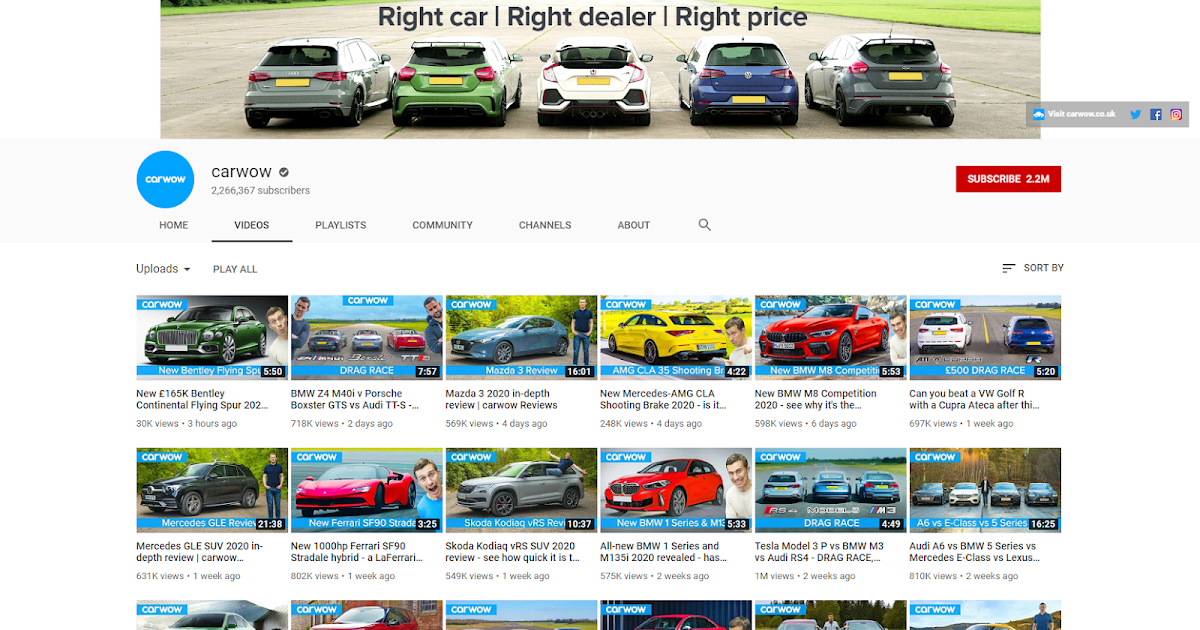Go to the COMMUNITY tab
Screen dimensions: 1200x630
click(443, 225)
